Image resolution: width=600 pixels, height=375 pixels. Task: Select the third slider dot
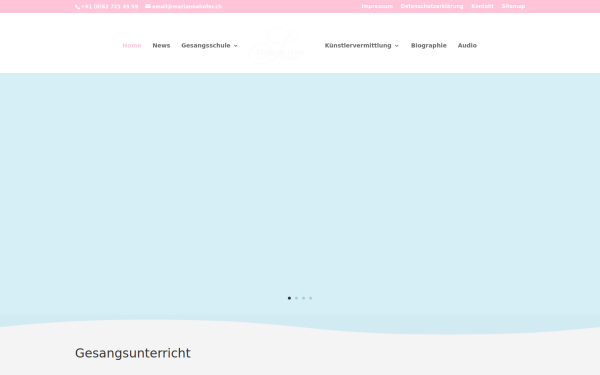point(303,298)
